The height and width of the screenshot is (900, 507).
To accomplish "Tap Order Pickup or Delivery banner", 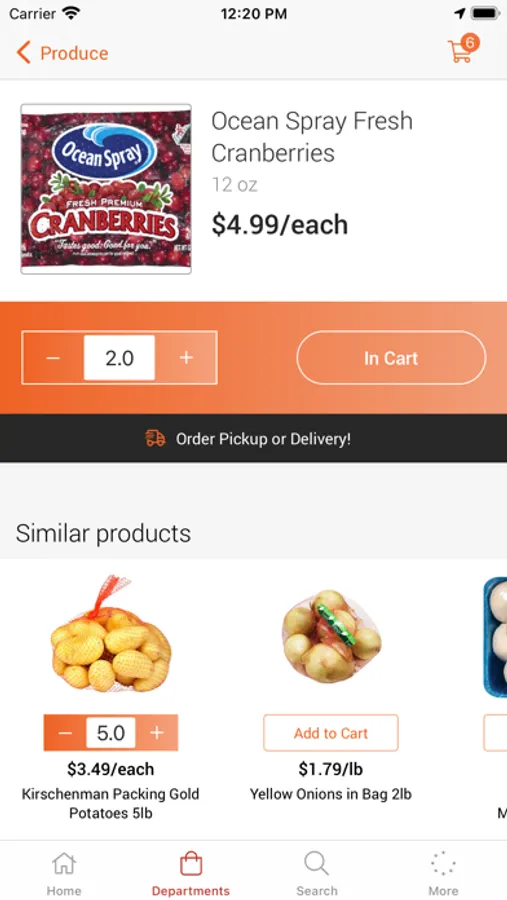I will [x=253, y=439].
